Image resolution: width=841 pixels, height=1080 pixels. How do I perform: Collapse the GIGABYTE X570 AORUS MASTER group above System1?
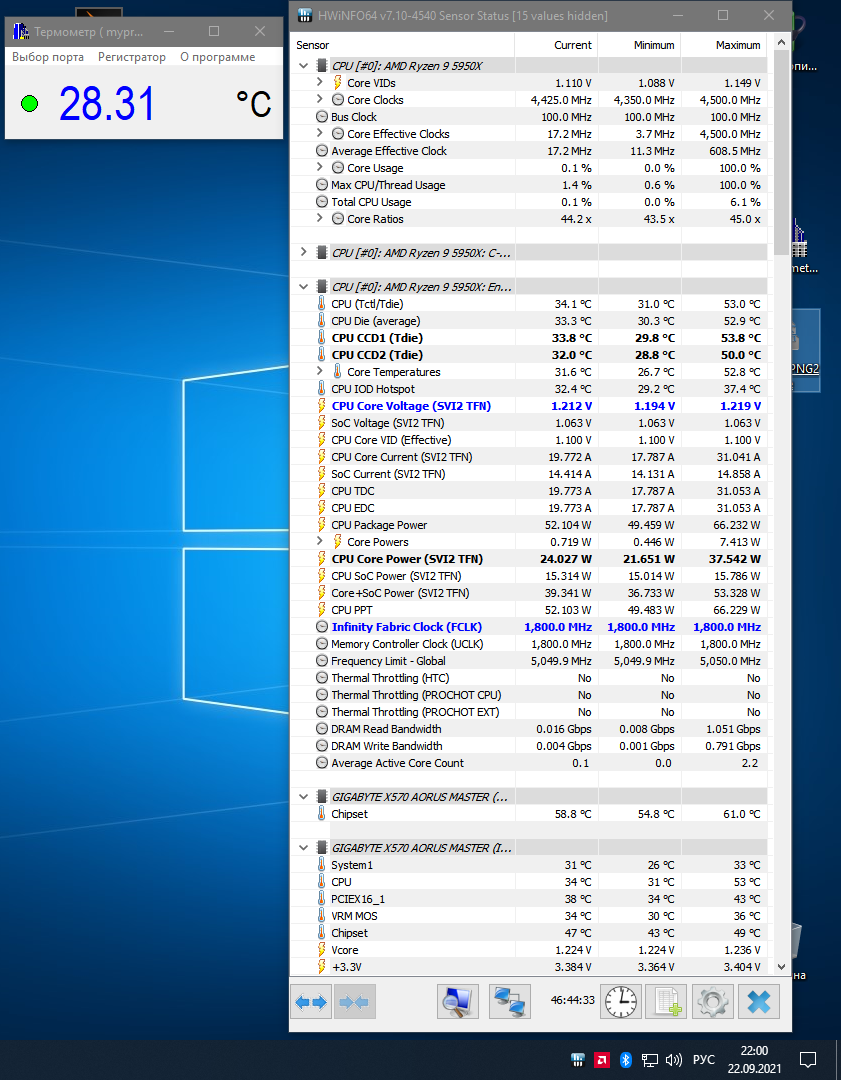[x=303, y=848]
